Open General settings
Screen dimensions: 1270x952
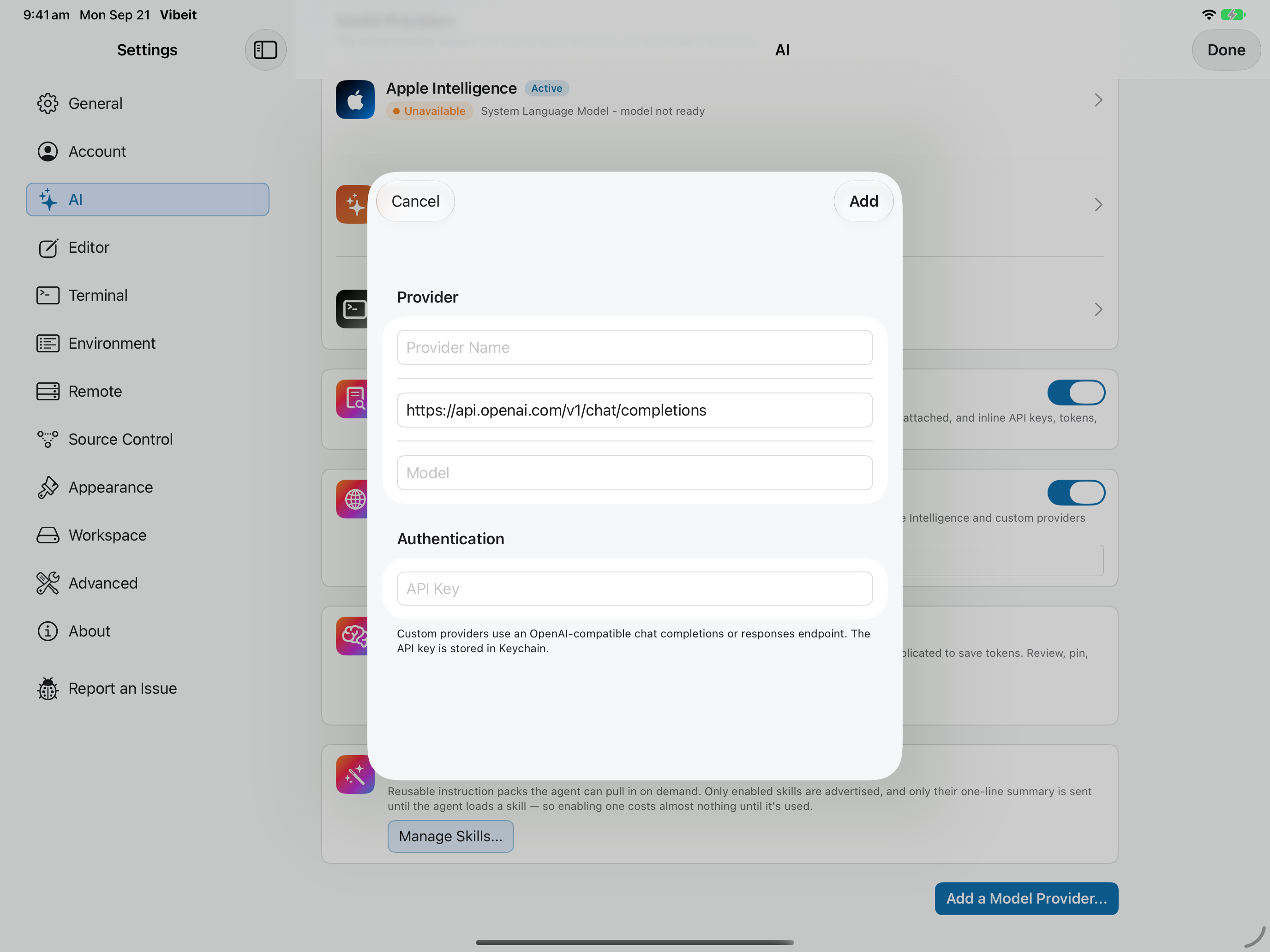(148, 103)
